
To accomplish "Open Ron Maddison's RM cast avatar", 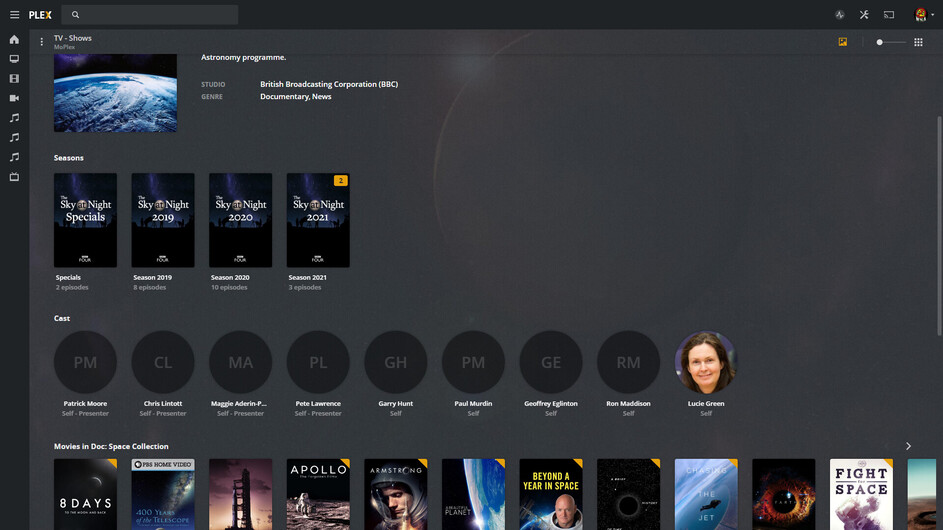I will [x=628, y=362].
